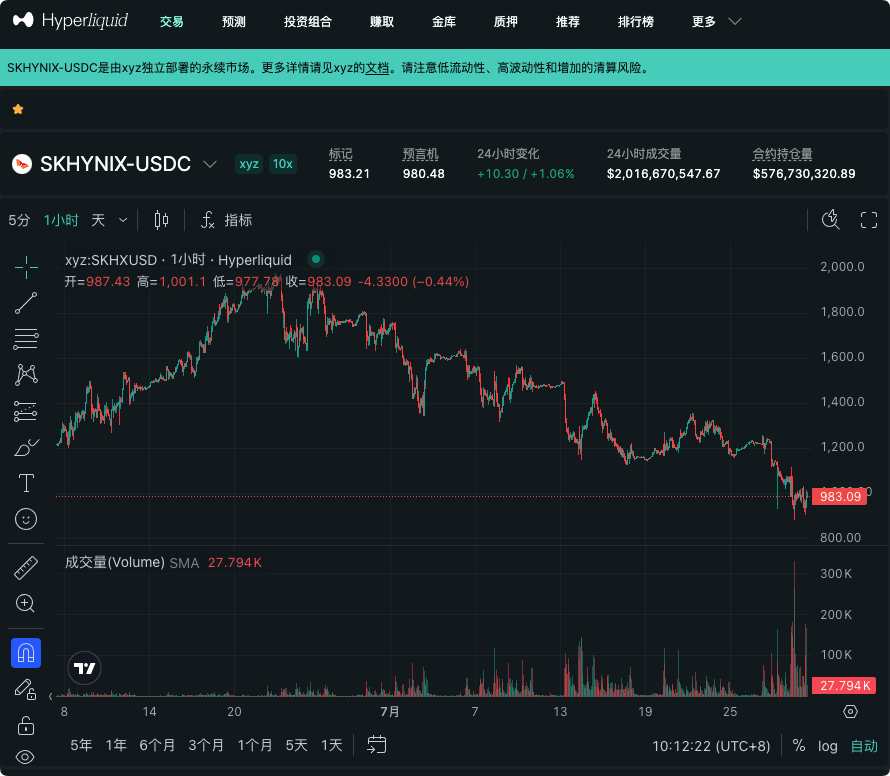Open the go-to-date calendar icon
The width and height of the screenshot is (890, 776).
tap(376, 744)
